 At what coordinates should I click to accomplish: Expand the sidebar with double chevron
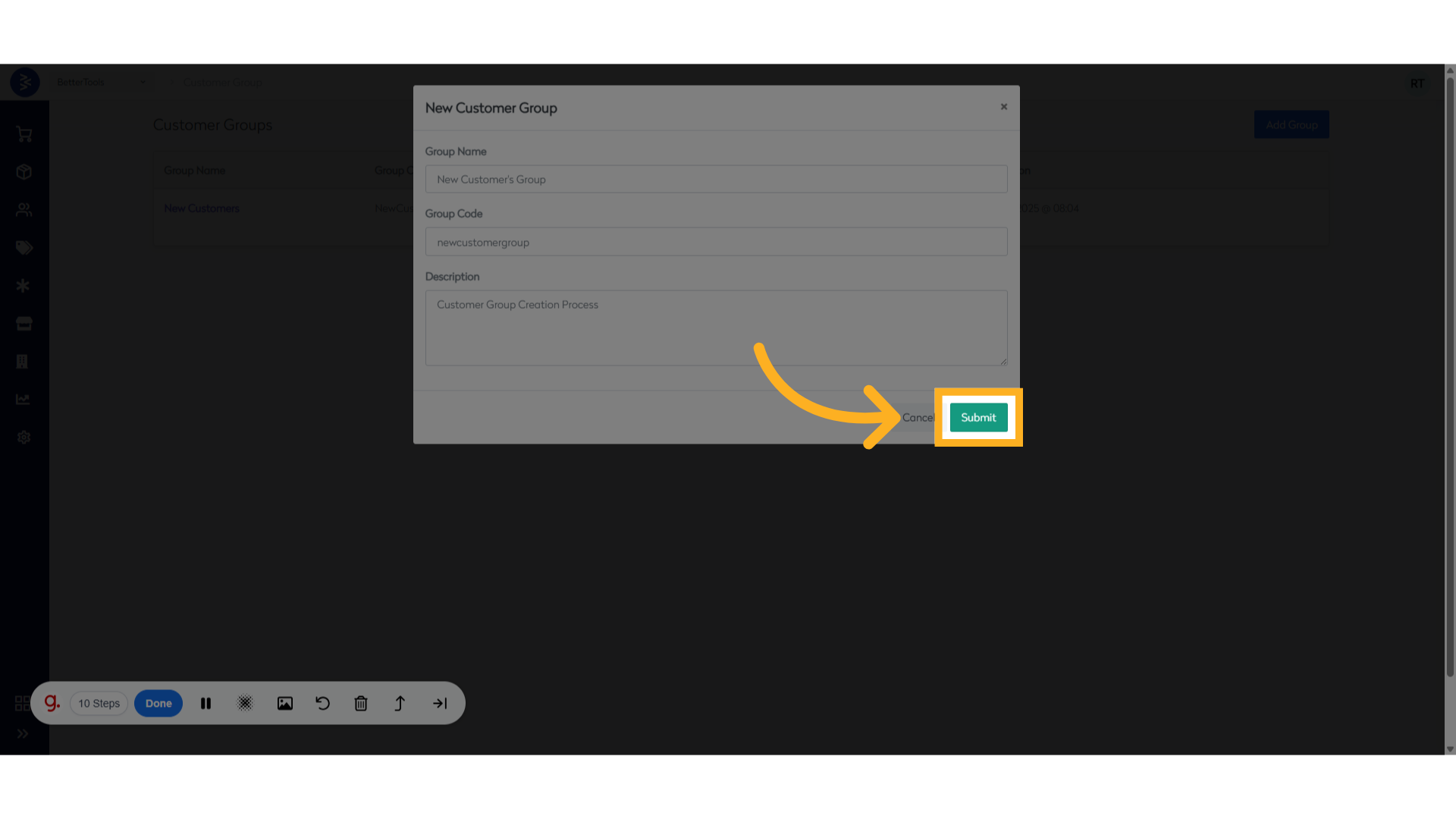tap(23, 734)
